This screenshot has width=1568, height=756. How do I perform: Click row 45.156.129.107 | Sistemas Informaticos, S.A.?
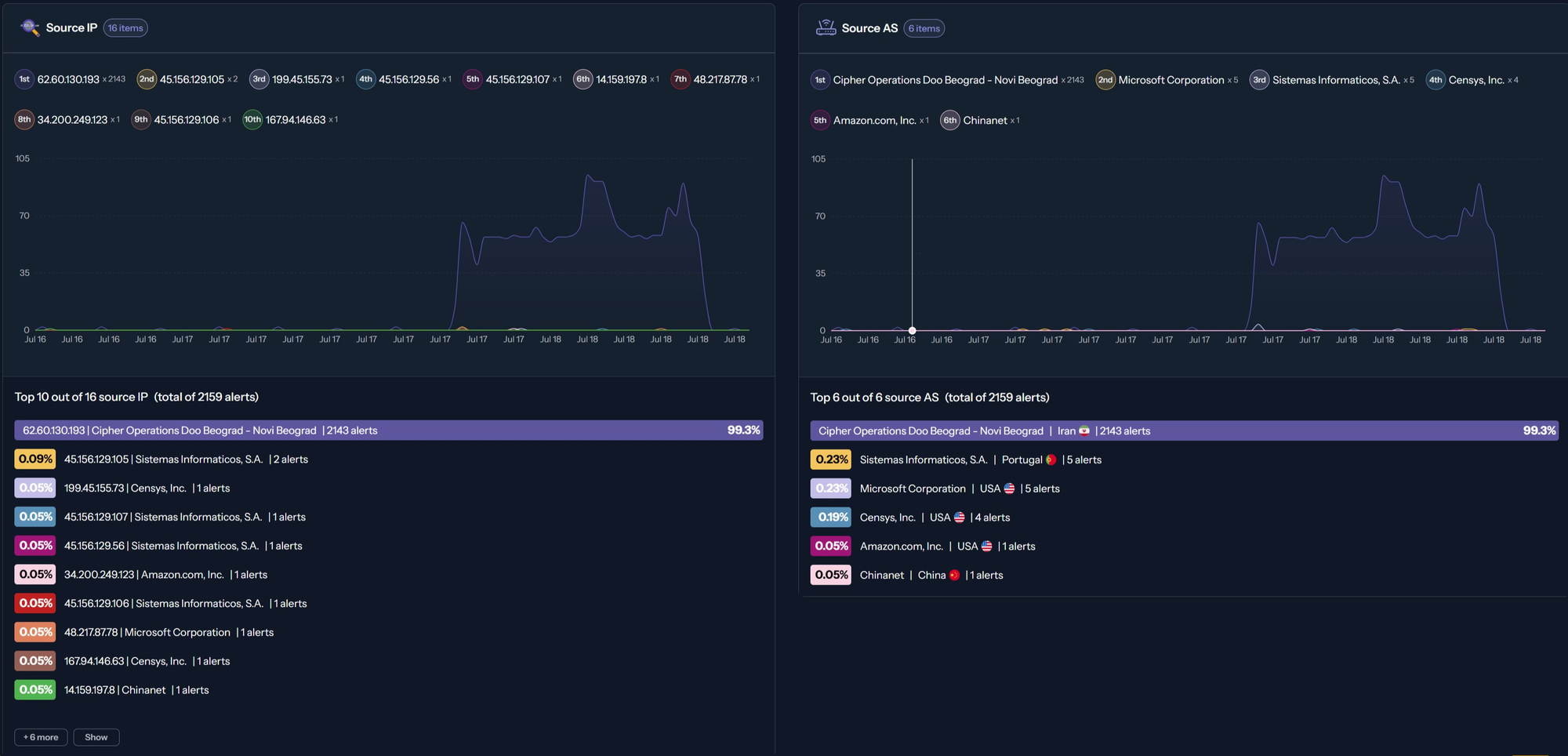tap(185, 517)
